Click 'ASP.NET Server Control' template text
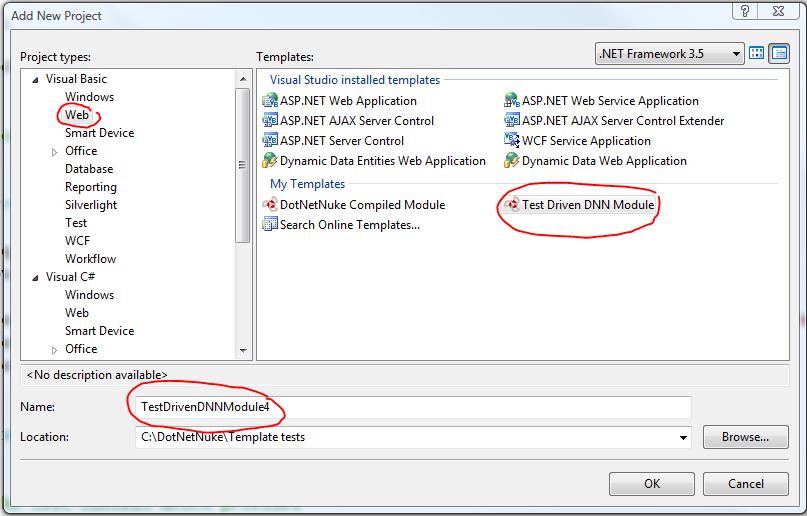 point(342,141)
